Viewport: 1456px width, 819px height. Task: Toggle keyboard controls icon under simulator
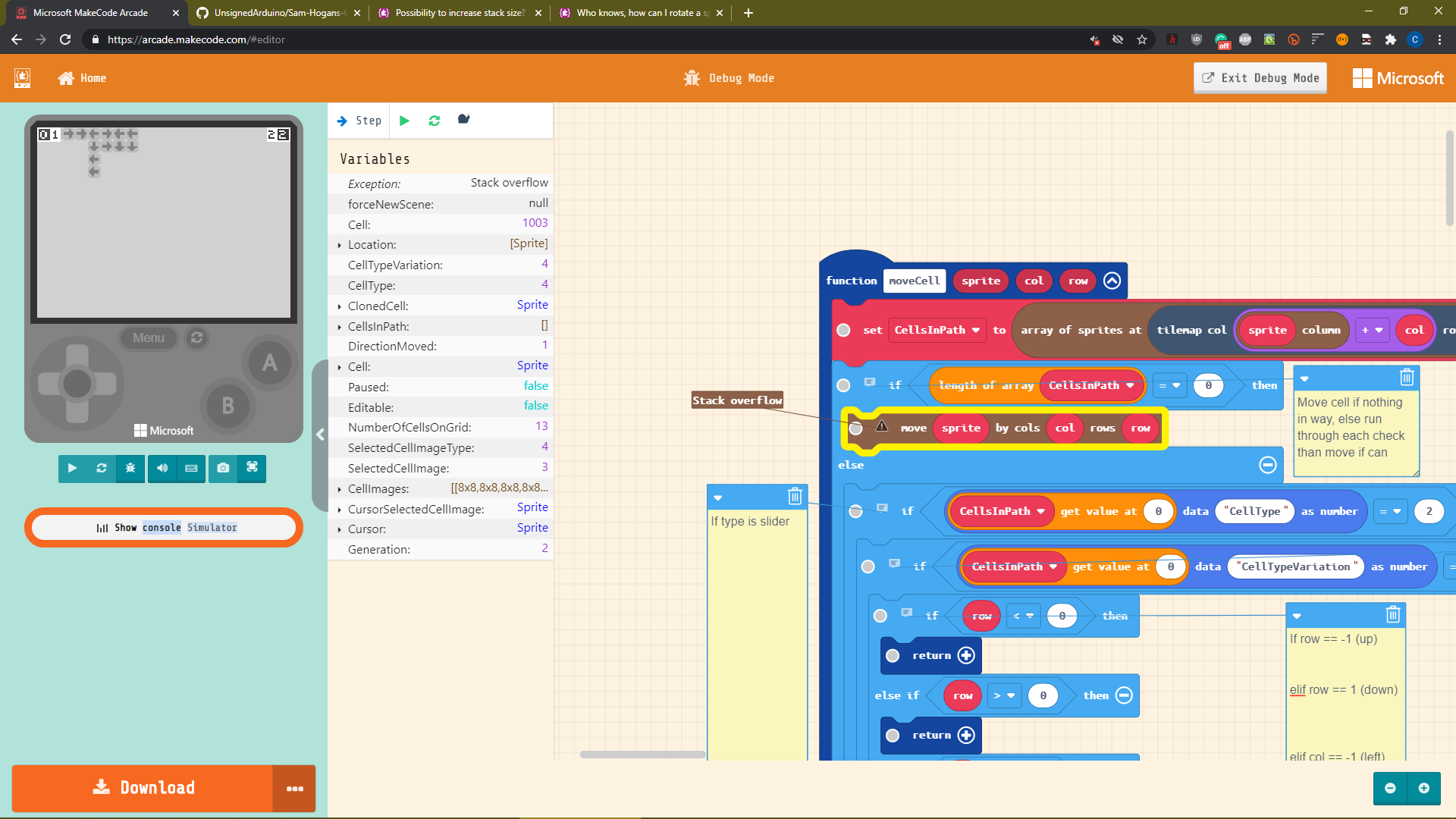[191, 468]
